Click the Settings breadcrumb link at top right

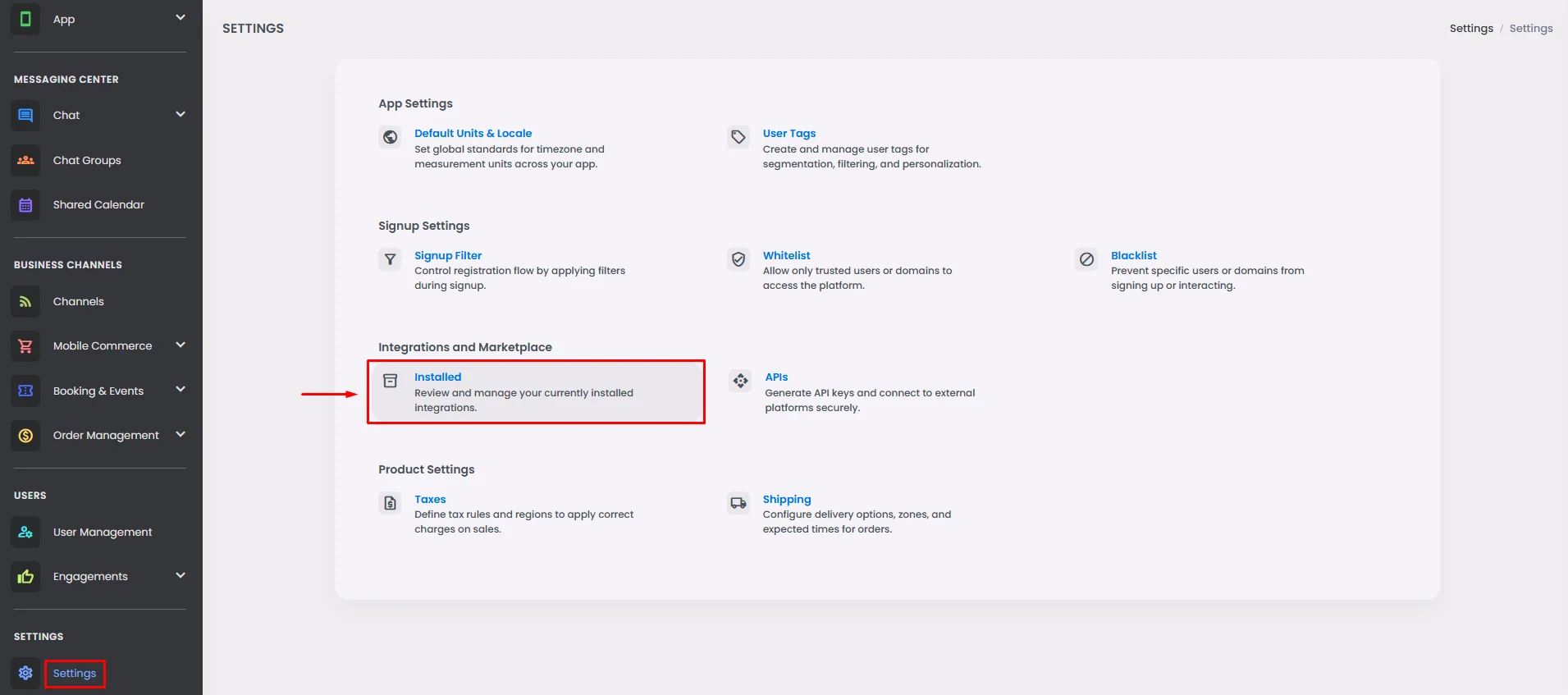1470,29
